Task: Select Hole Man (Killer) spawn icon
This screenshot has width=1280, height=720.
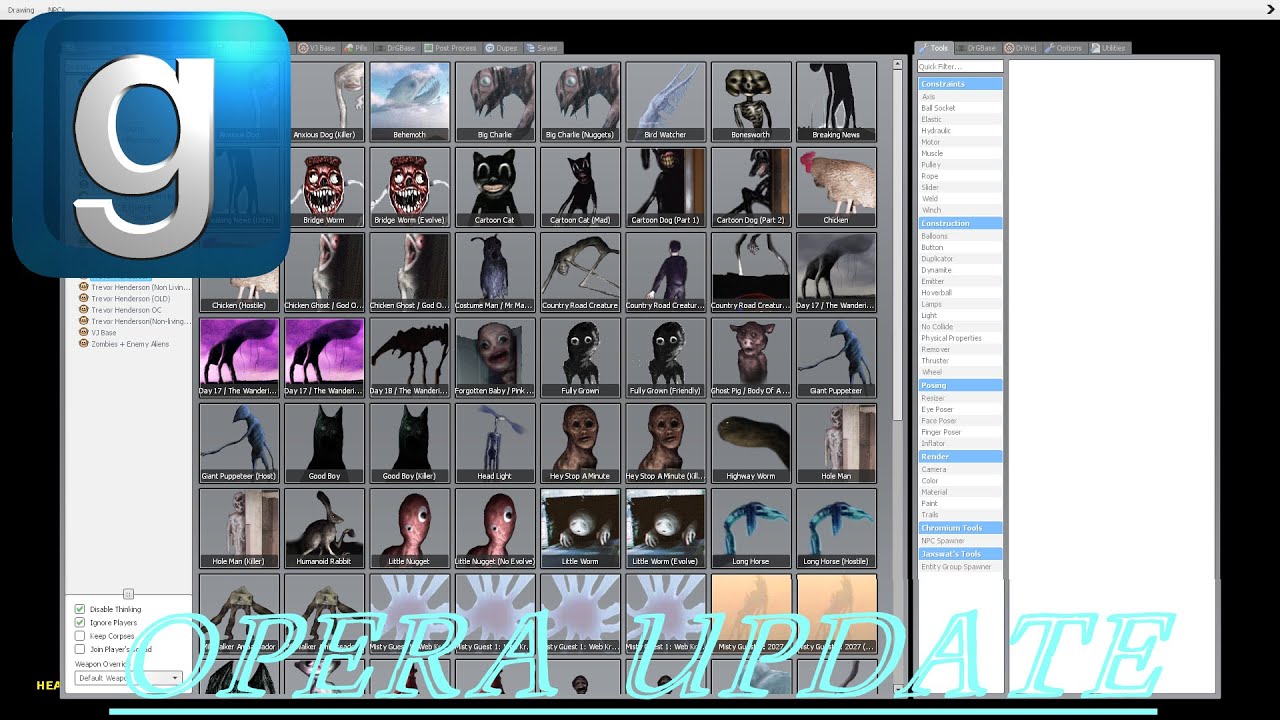Action: coord(239,528)
